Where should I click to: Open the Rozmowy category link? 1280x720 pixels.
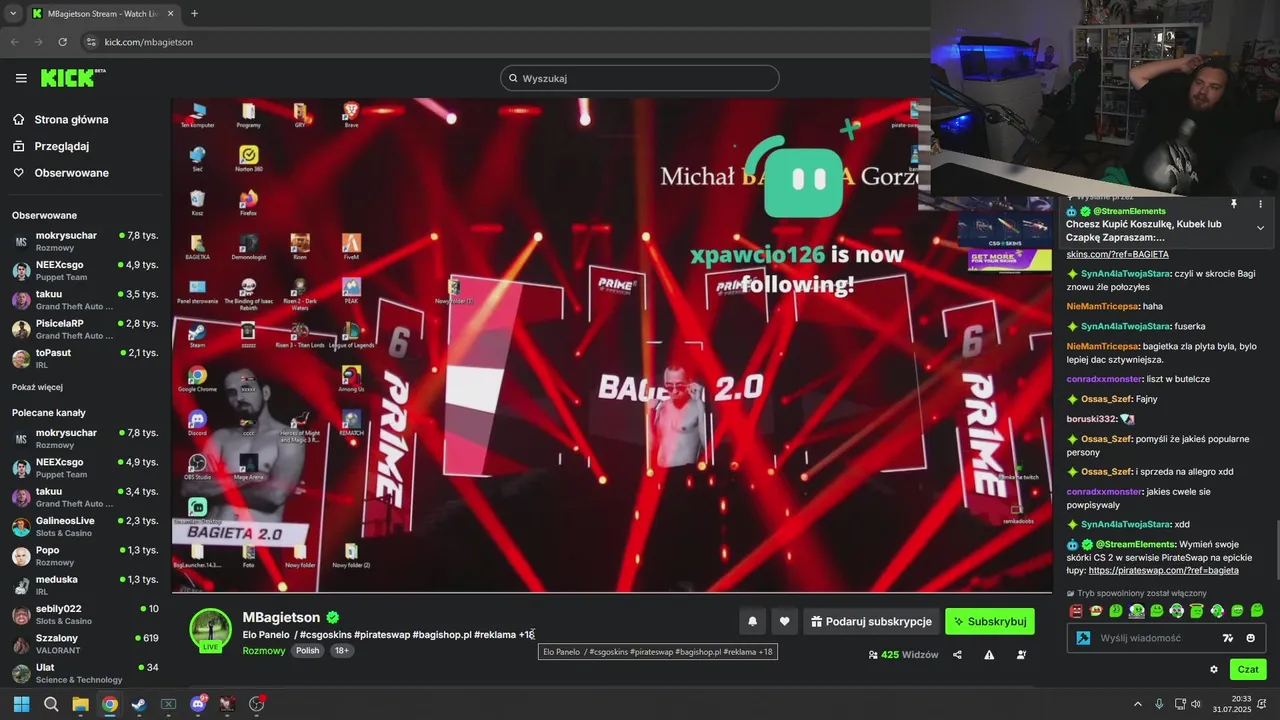point(264,651)
